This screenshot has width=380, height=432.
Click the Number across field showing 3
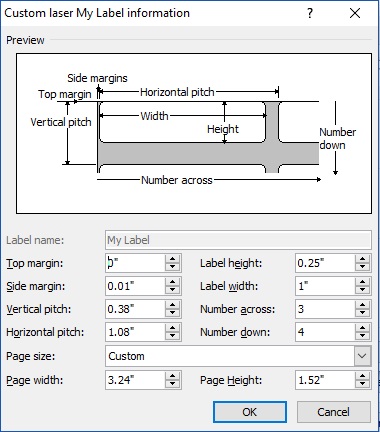325,309
